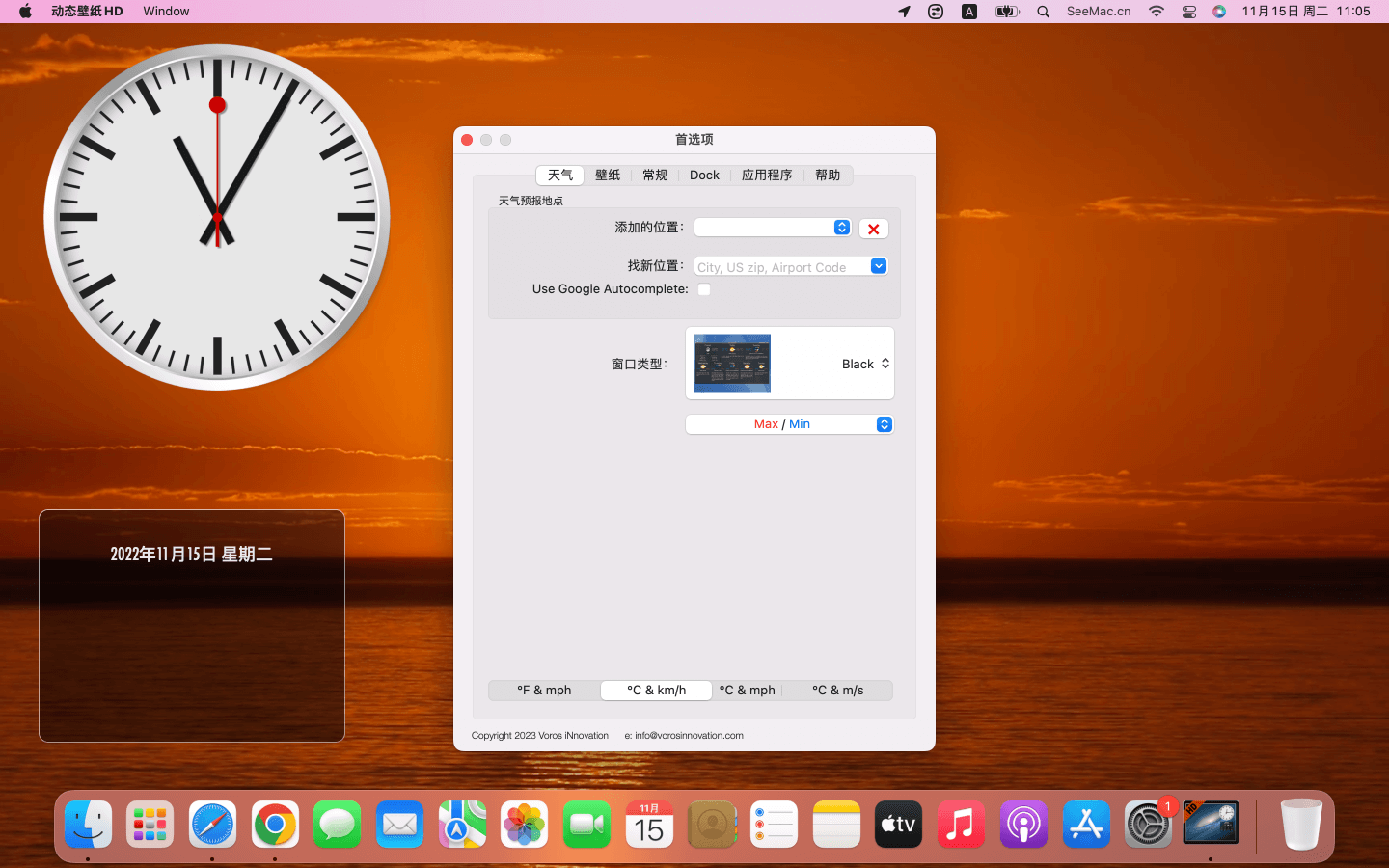Expand the added locations dropdown
This screenshot has height=868, width=1389.
841,228
